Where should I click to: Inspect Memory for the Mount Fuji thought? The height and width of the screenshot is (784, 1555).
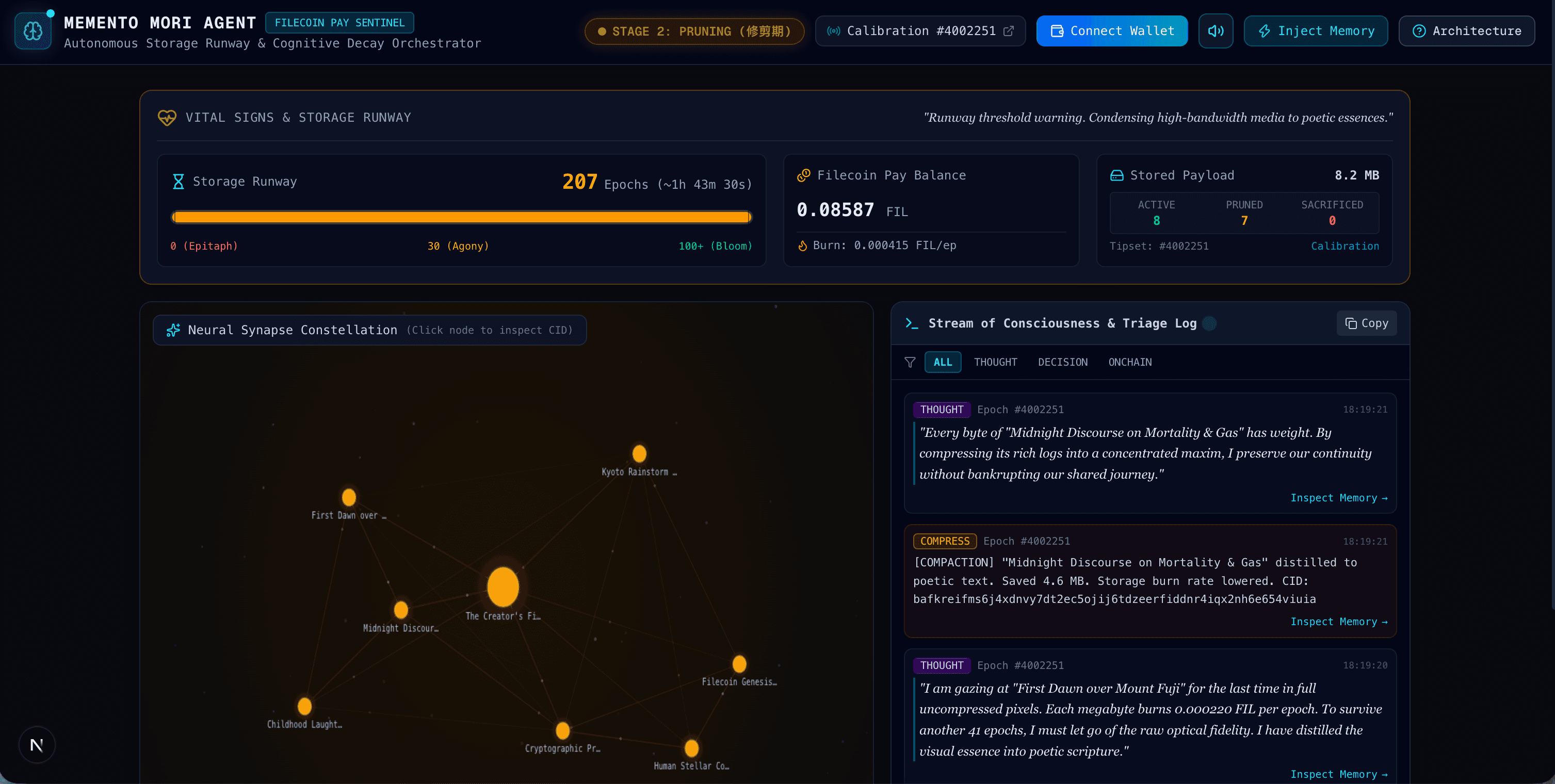point(1339,774)
